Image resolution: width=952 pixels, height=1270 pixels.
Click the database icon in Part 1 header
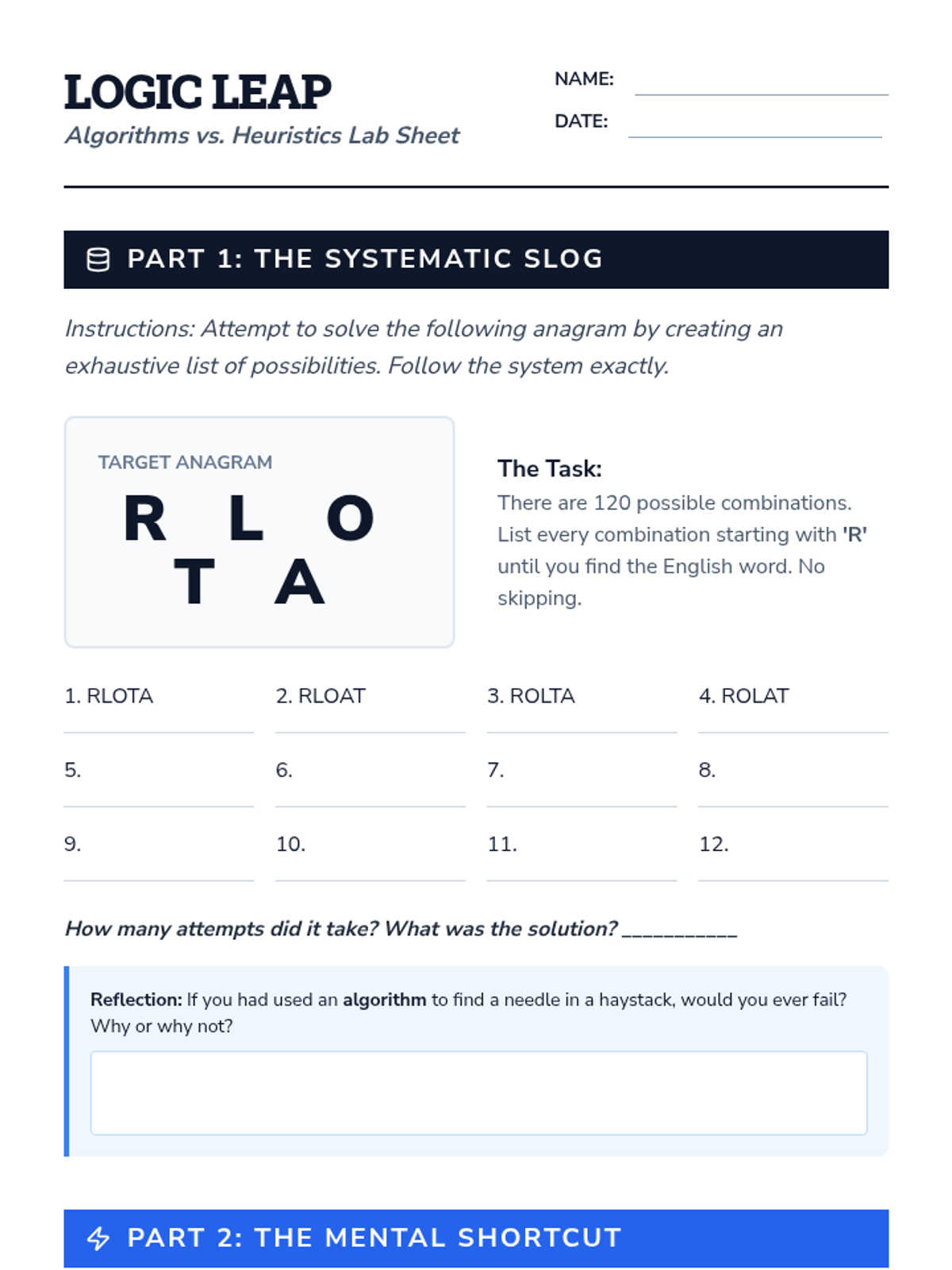[98, 260]
